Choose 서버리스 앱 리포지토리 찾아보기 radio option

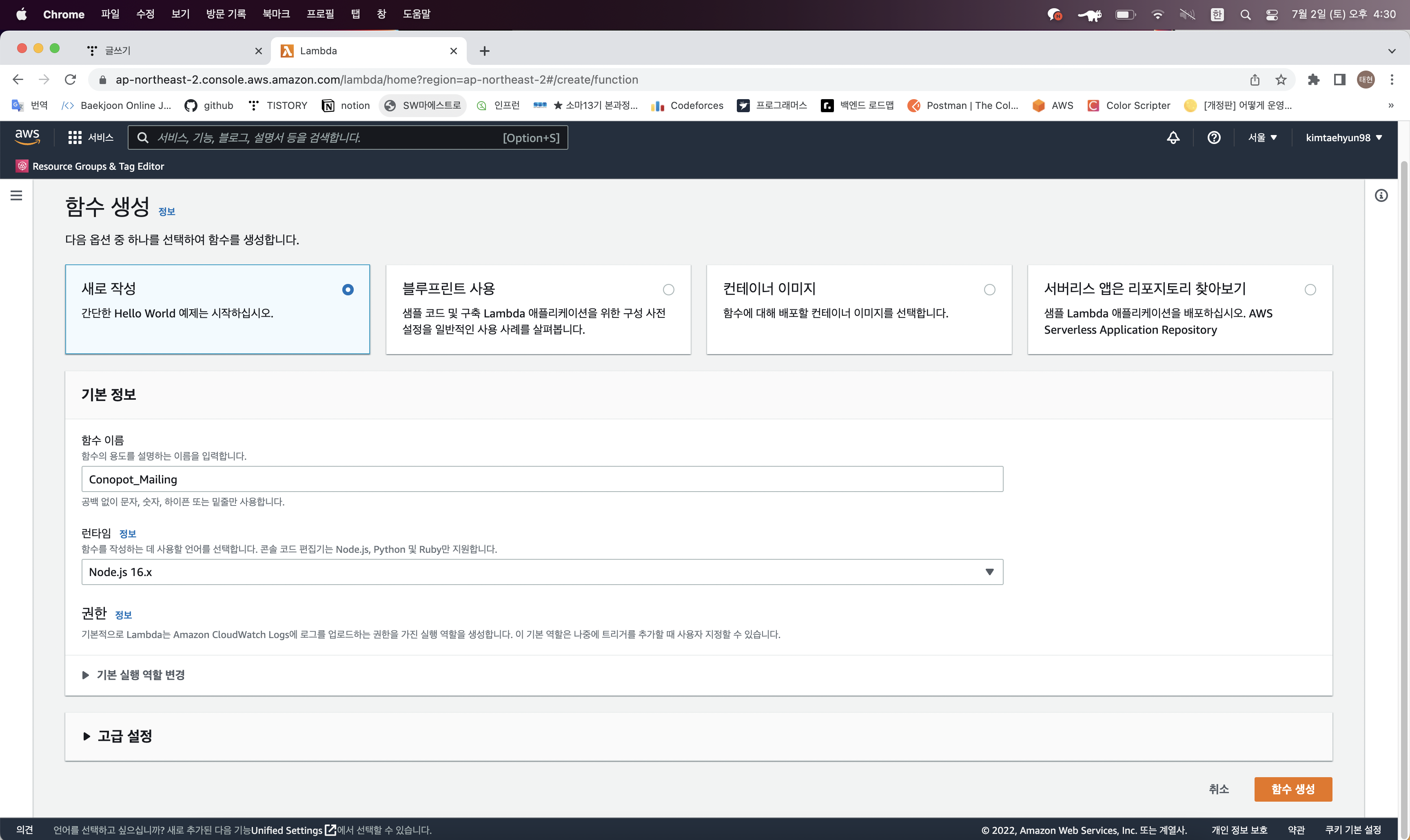coord(1310,290)
